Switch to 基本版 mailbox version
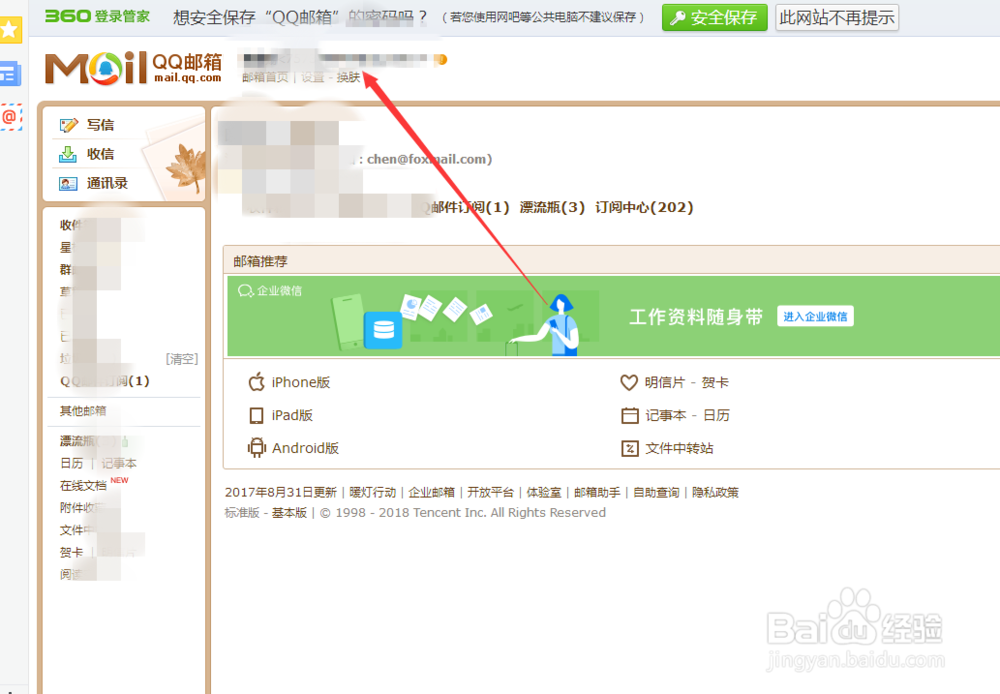Image resolution: width=1000 pixels, height=694 pixels. [290, 513]
